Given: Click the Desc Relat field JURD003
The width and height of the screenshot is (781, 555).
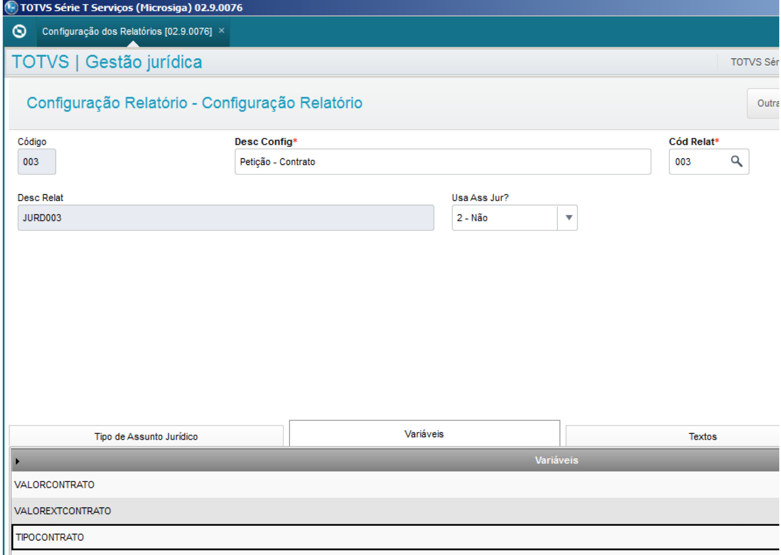Looking at the screenshot, I should [x=226, y=218].
